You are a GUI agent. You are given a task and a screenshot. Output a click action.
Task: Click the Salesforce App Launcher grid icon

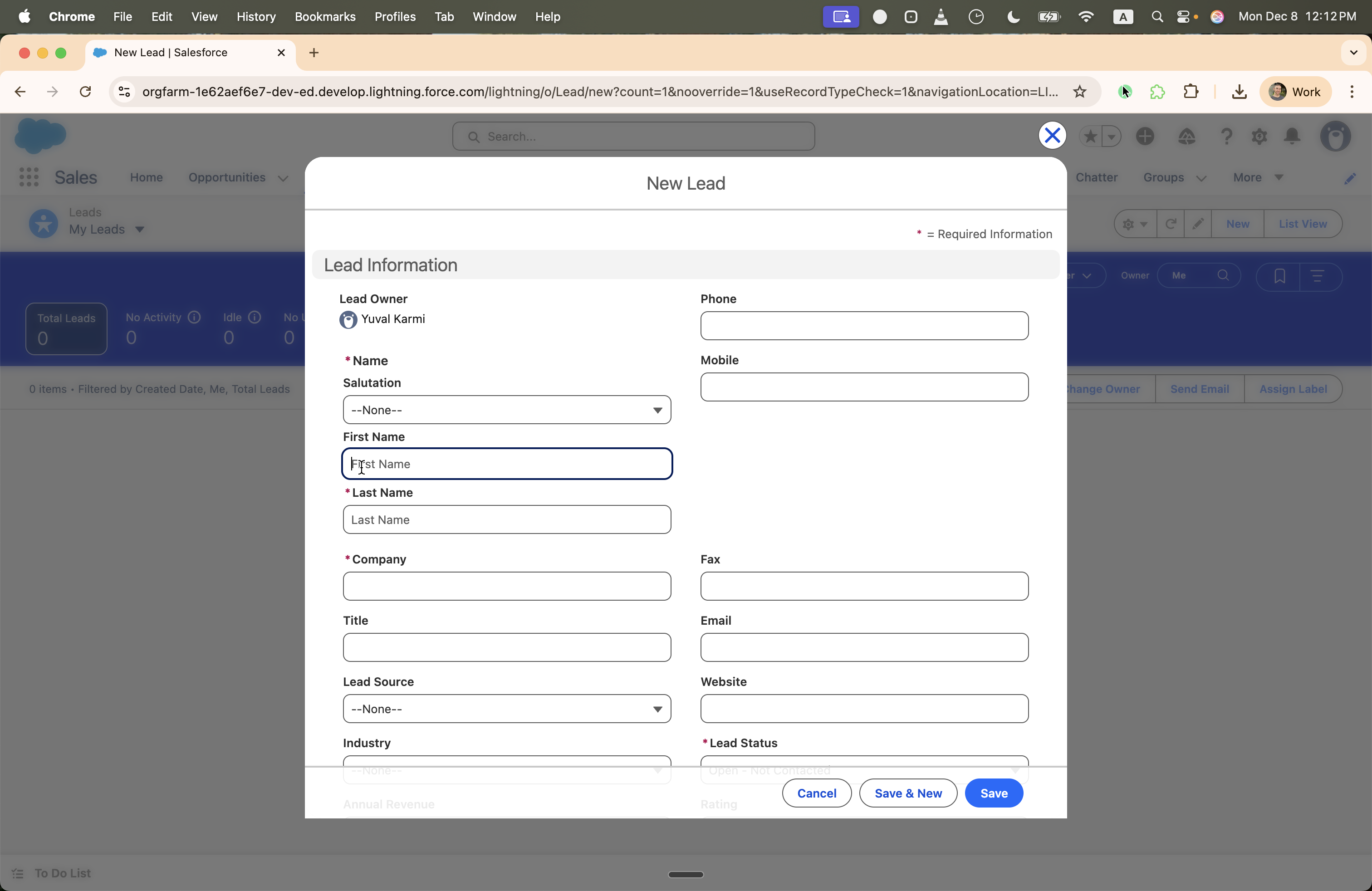(28, 177)
